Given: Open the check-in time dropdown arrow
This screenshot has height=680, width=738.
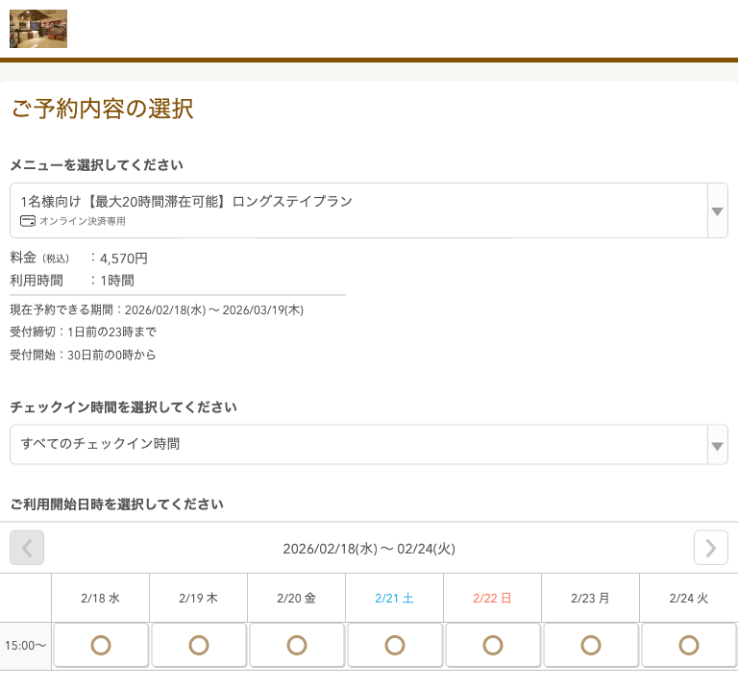Looking at the screenshot, I should pyautogui.click(x=717, y=445).
